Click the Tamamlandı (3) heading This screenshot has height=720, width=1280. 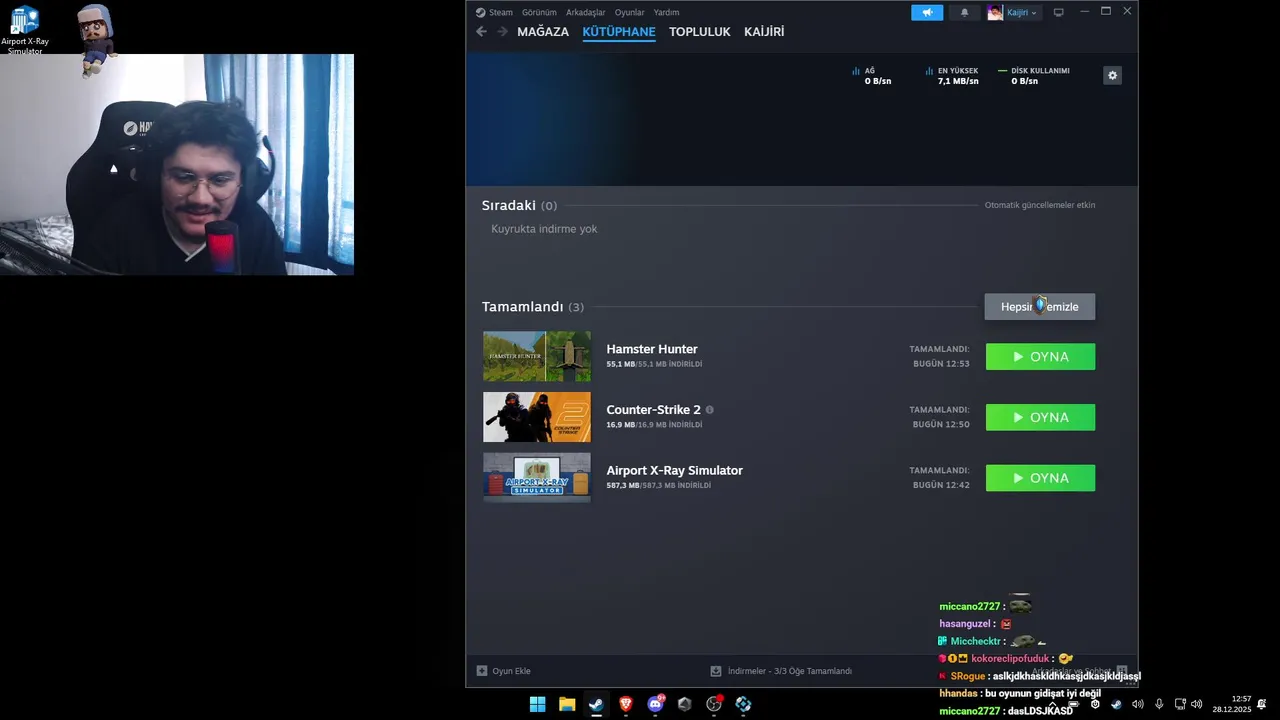click(x=533, y=307)
